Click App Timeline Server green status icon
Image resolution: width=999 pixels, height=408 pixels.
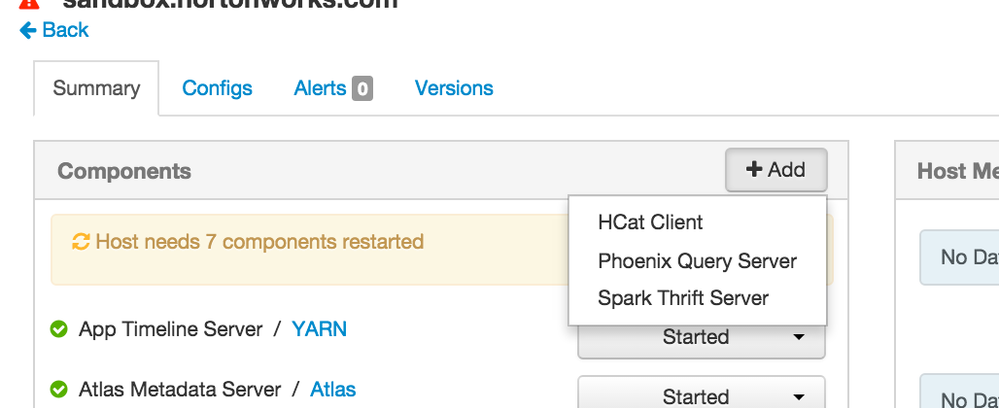pos(59,329)
